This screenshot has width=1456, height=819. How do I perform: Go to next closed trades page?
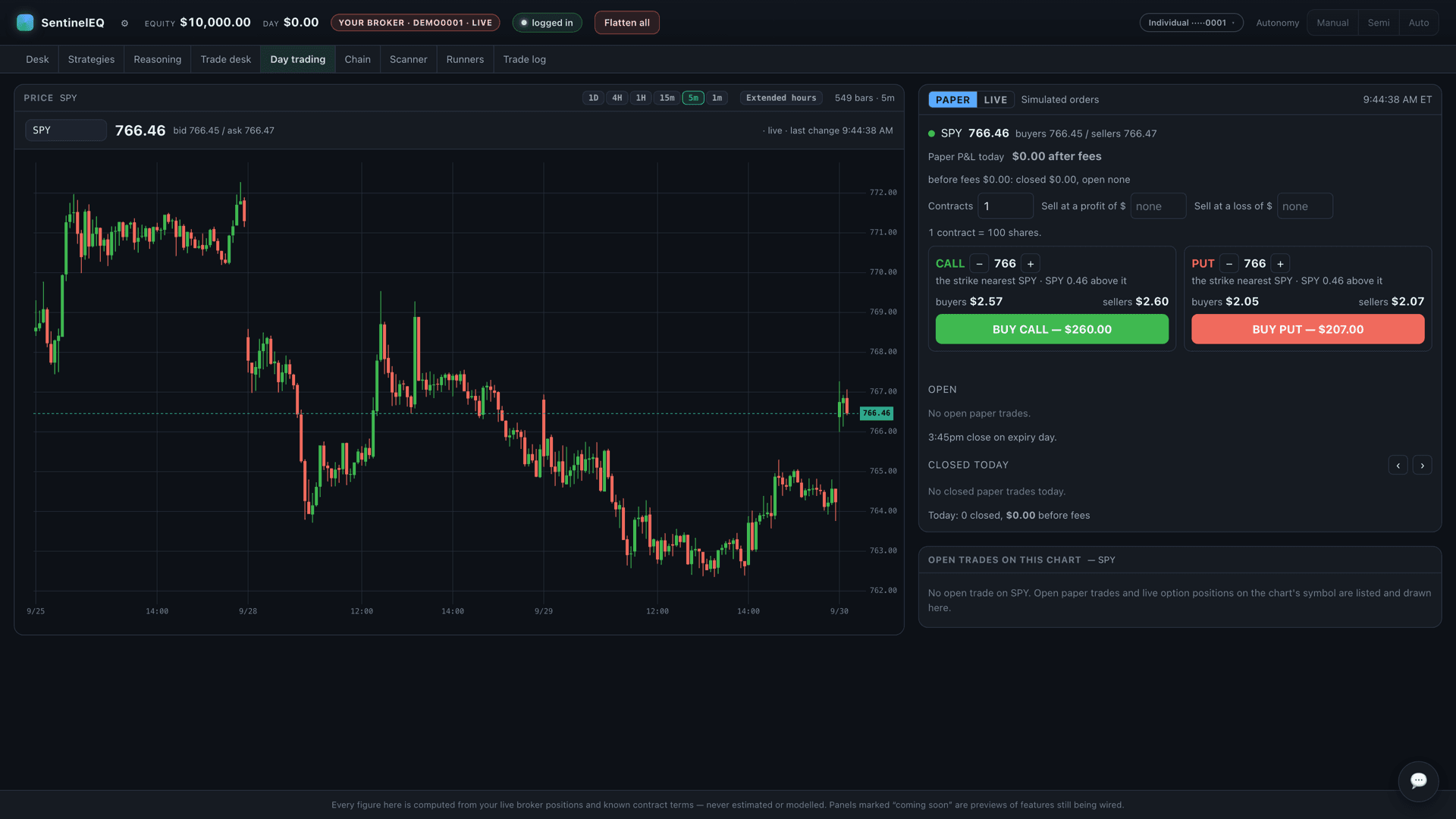[x=1422, y=466]
